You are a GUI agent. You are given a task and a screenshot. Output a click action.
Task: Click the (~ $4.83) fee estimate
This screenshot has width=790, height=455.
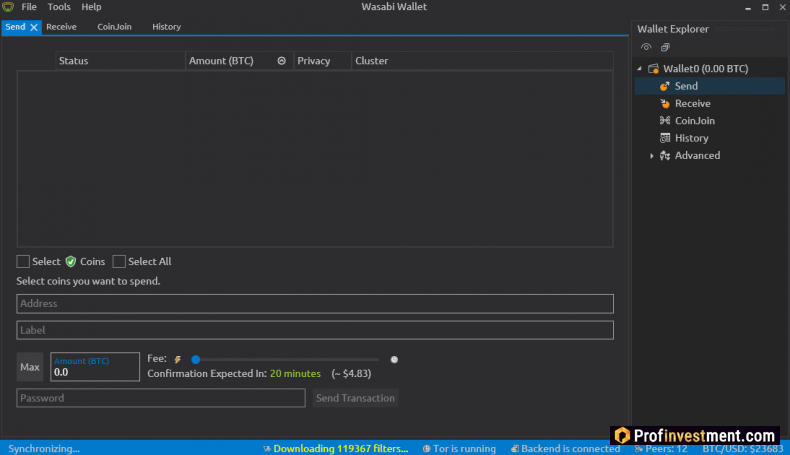(351, 373)
